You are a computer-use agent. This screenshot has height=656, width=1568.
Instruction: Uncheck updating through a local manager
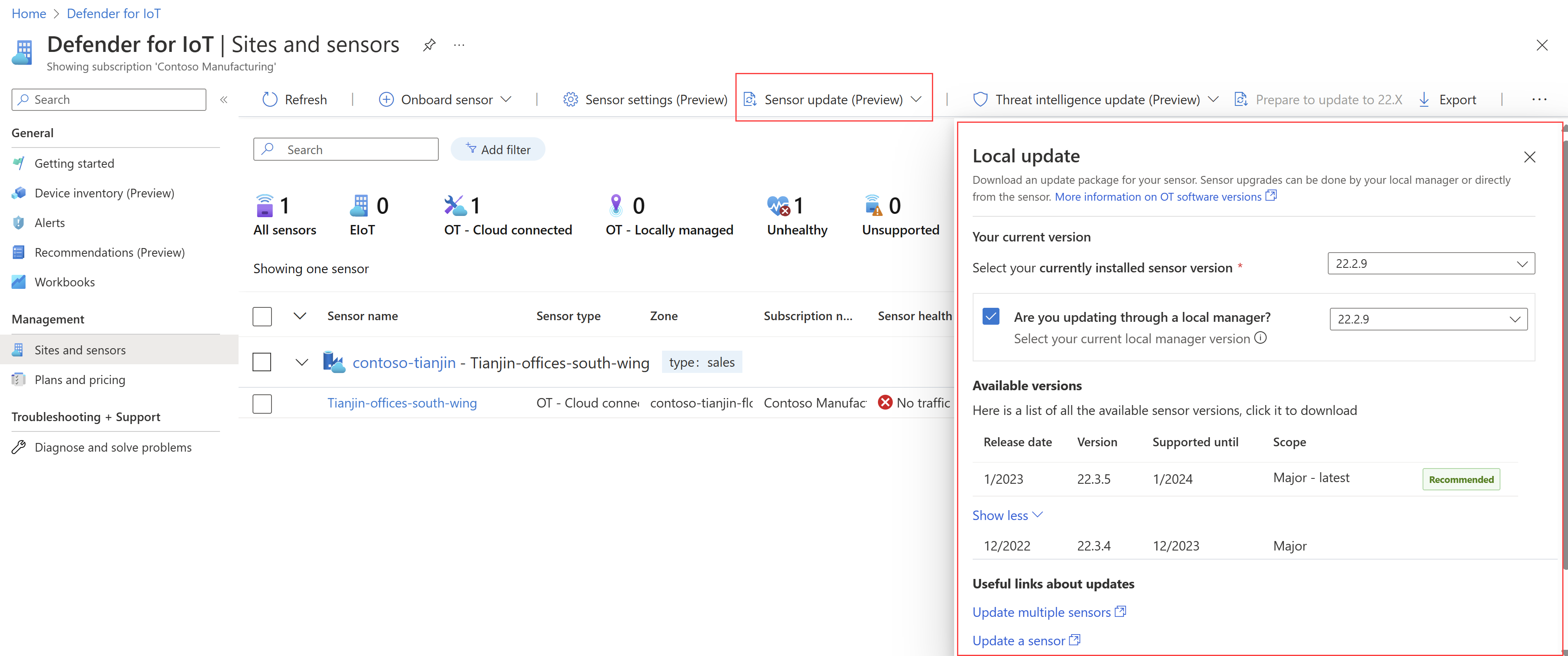(x=990, y=316)
